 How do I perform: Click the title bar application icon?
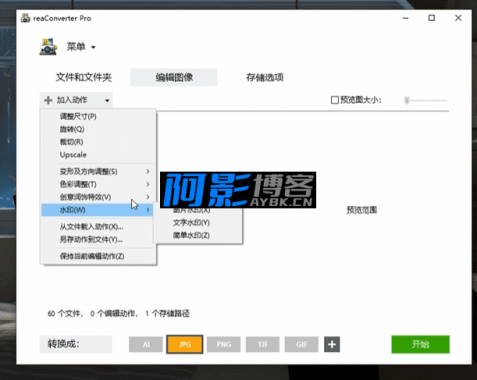pos(26,18)
